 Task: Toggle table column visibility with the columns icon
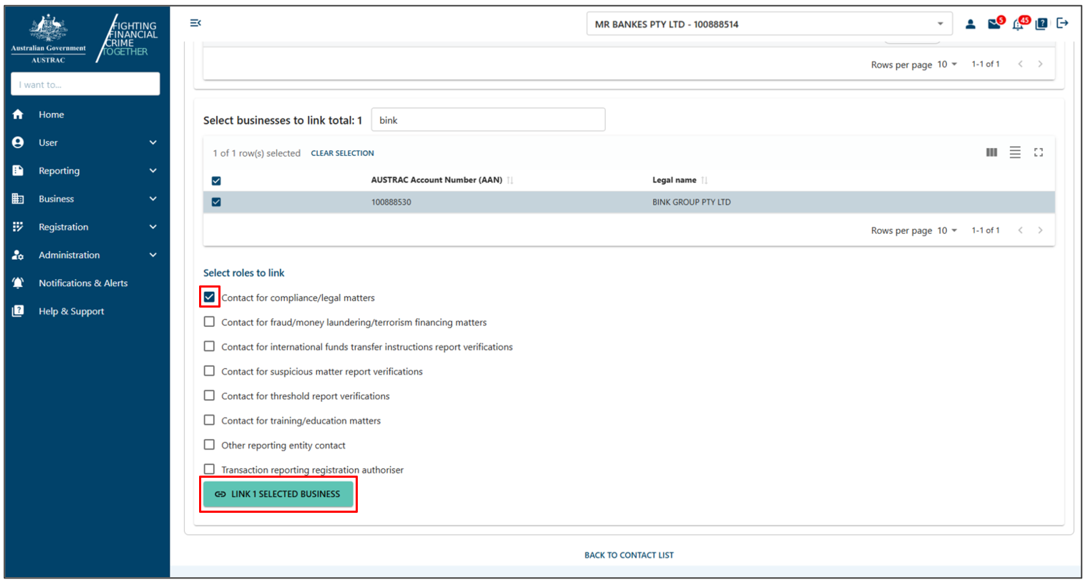click(x=991, y=152)
